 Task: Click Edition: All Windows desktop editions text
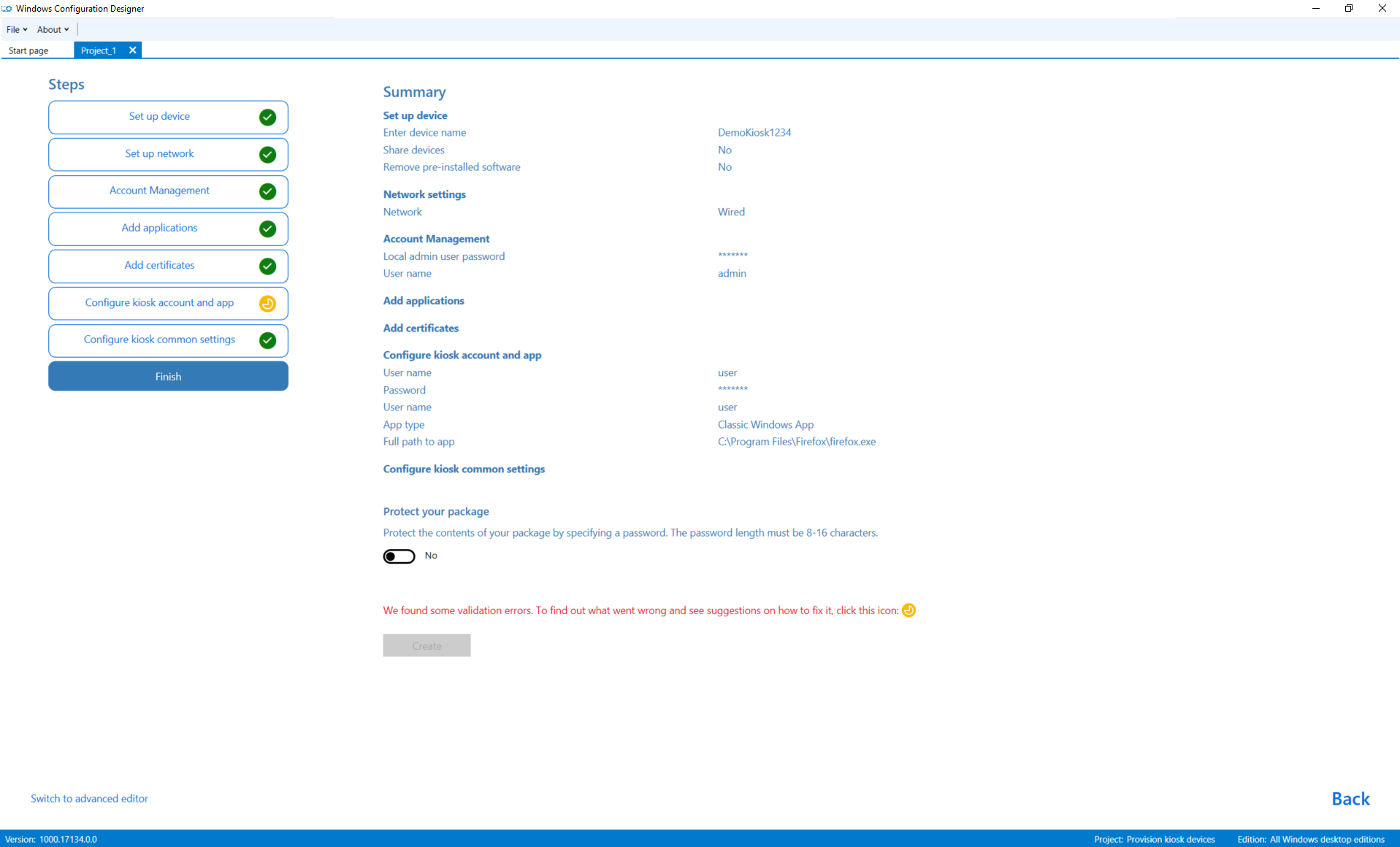tap(1311, 840)
